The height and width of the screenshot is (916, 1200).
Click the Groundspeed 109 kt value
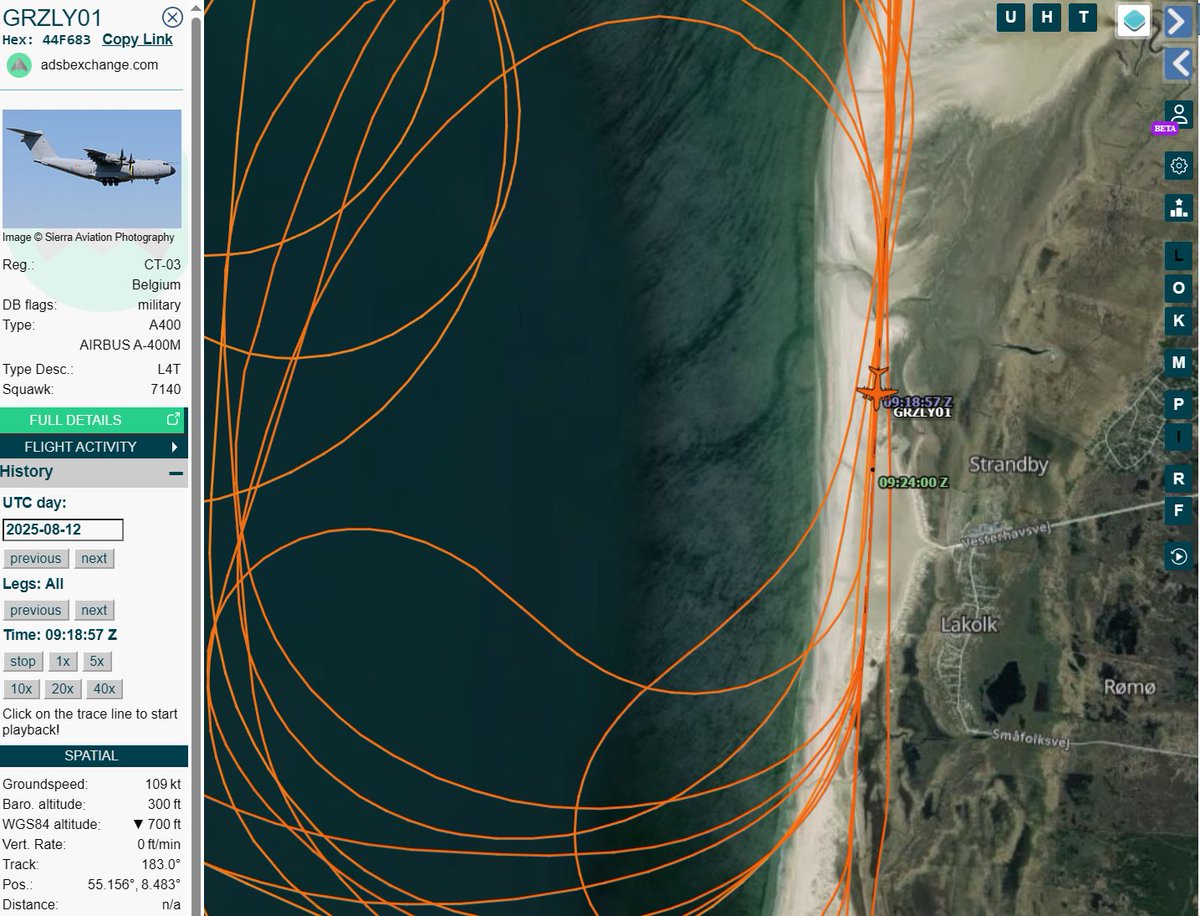(x=163, y=785)
